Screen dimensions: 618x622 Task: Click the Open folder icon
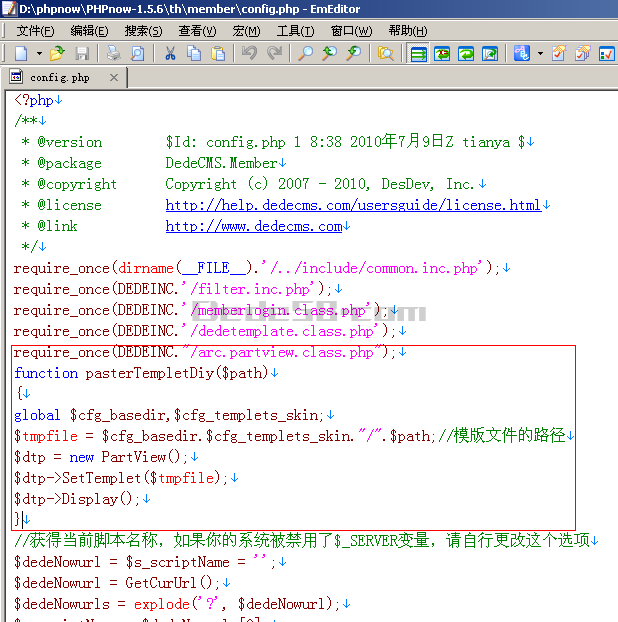57,53
